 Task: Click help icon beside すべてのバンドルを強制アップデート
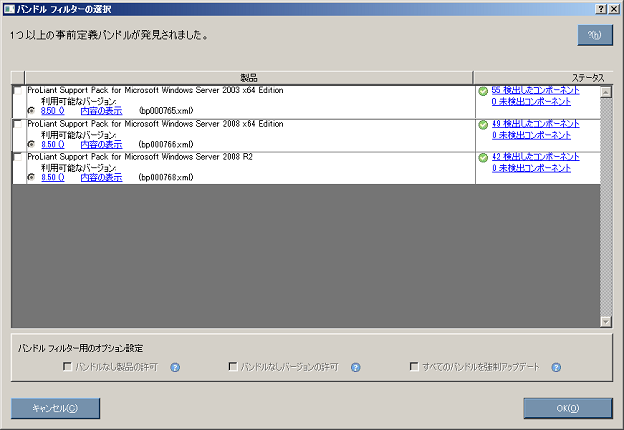click(555, 367)
